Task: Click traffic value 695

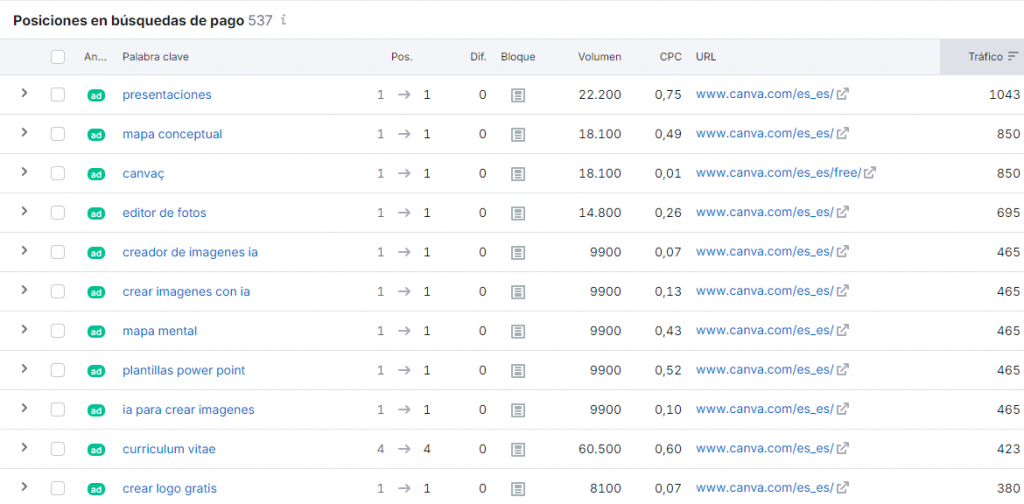Action: tap(1008, 212)
